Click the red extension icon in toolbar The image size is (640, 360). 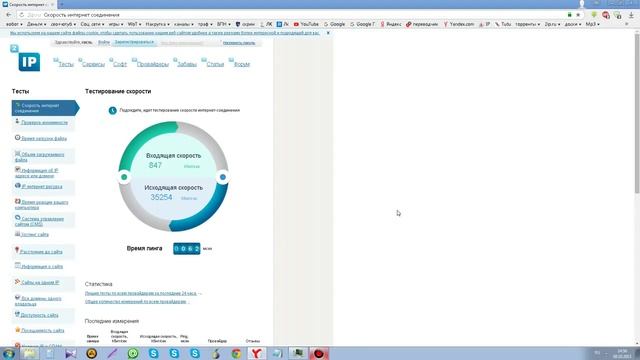coord(606,15)
